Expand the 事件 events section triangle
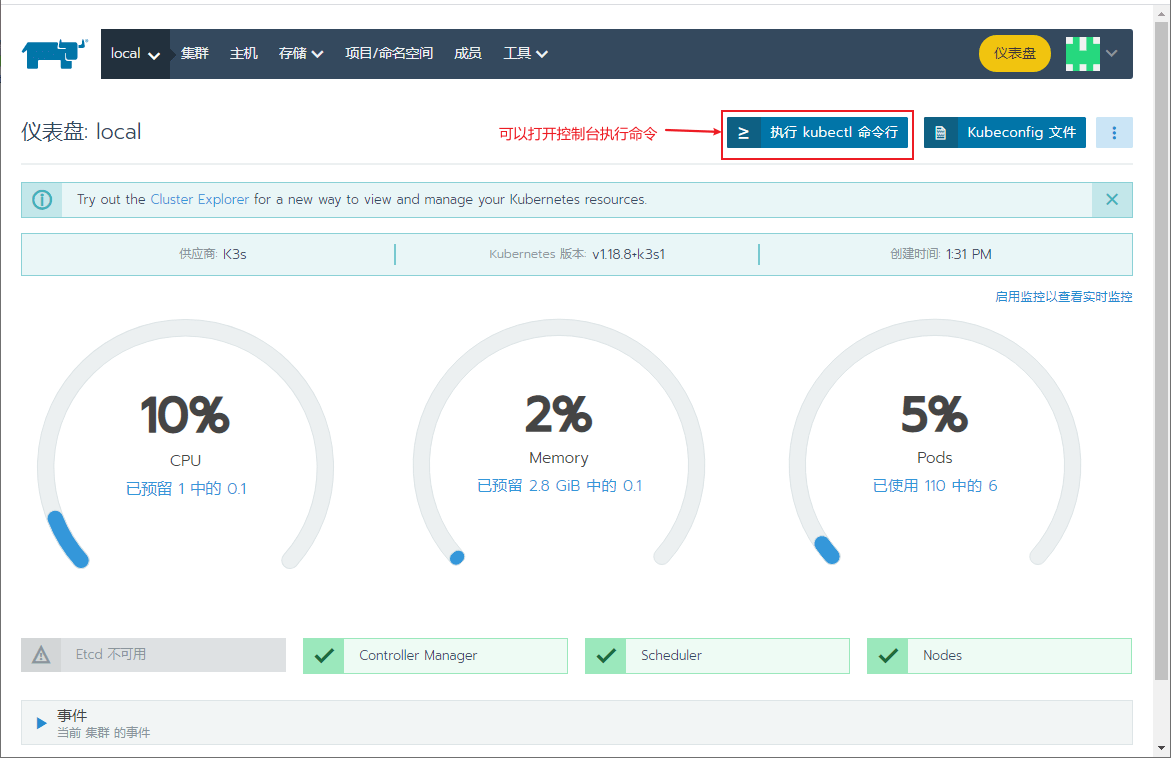Viewport: 1171px width, 758px height. [x=42, y=723]
